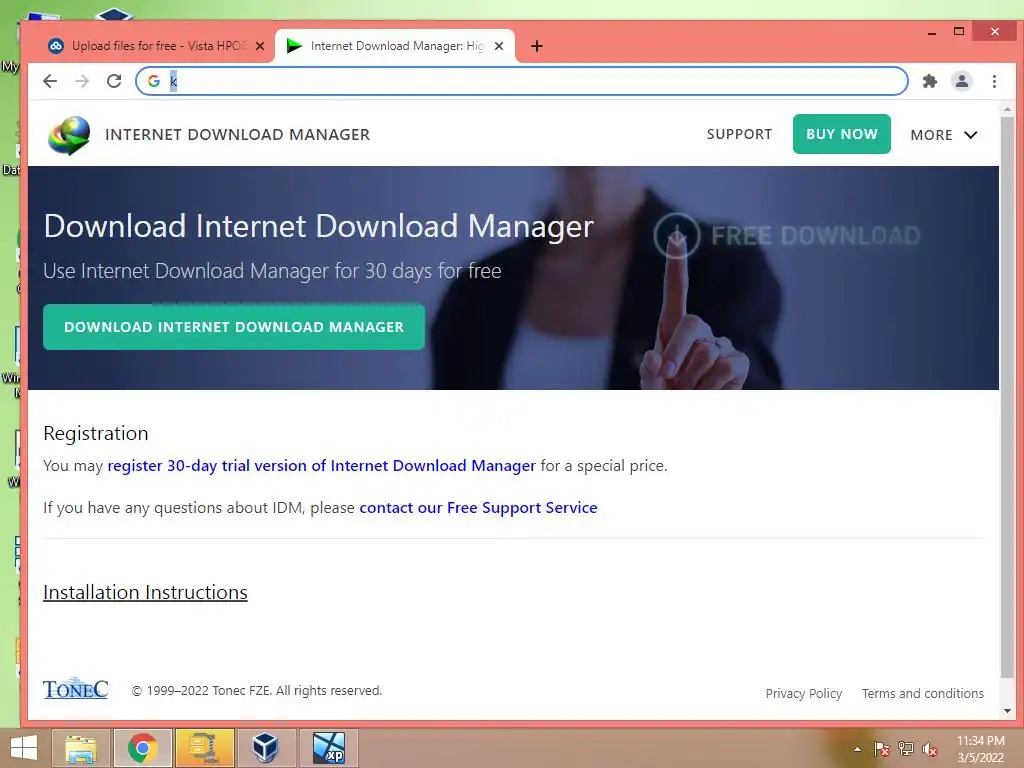Open the WinZip archive taskbar icon
Image resolution: width=1024 pixels, height=768 pixels.
204,748
